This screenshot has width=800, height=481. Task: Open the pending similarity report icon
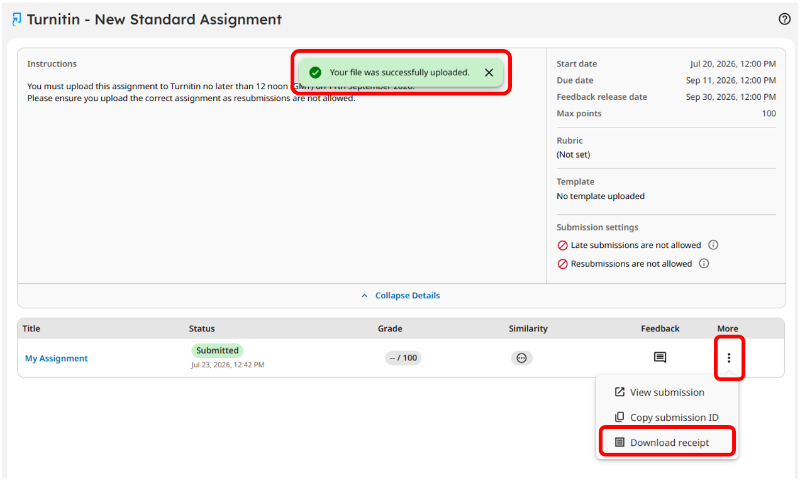pyautogui.click(x=521, y=358)
